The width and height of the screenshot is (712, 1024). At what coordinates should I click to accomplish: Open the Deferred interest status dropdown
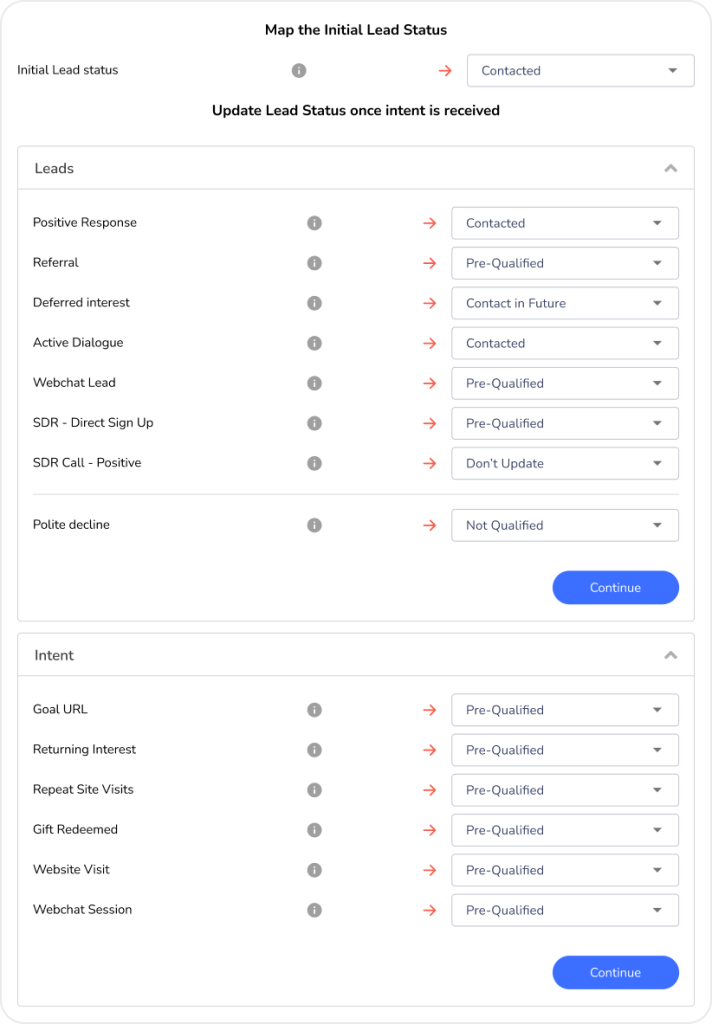[x=564, y=303]
